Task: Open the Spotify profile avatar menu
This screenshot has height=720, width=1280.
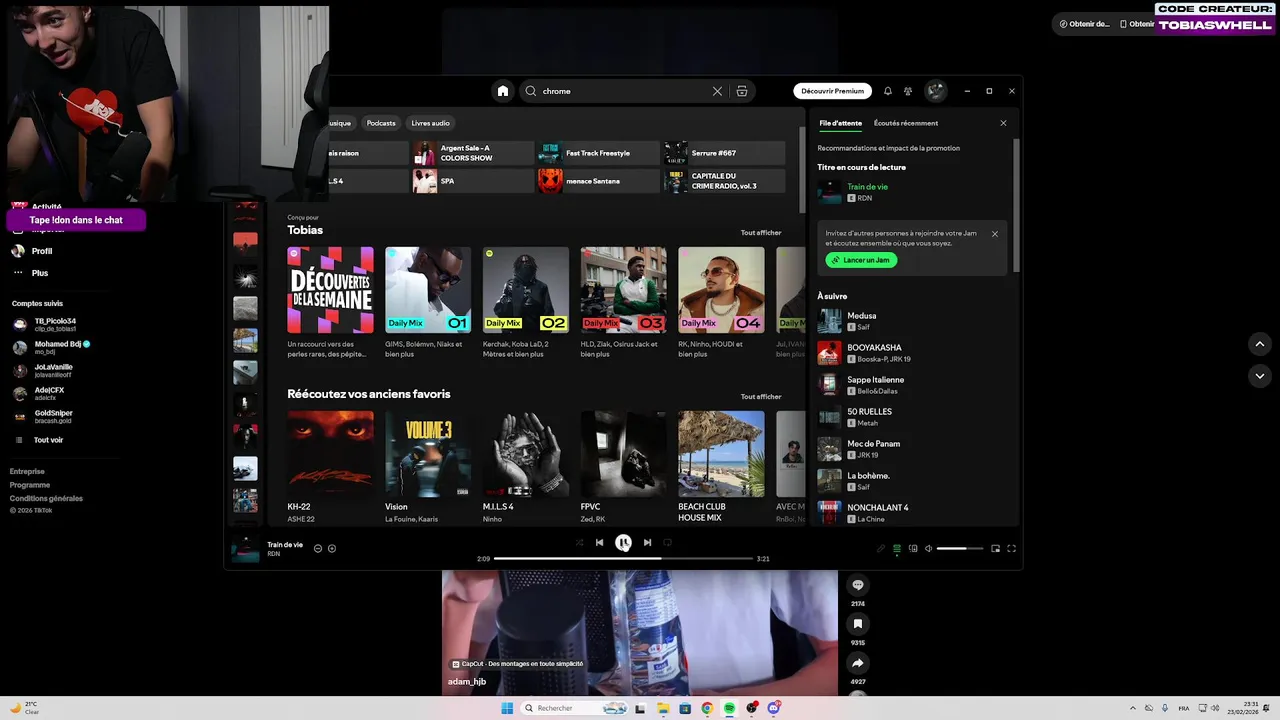Action: click(936, 91)
